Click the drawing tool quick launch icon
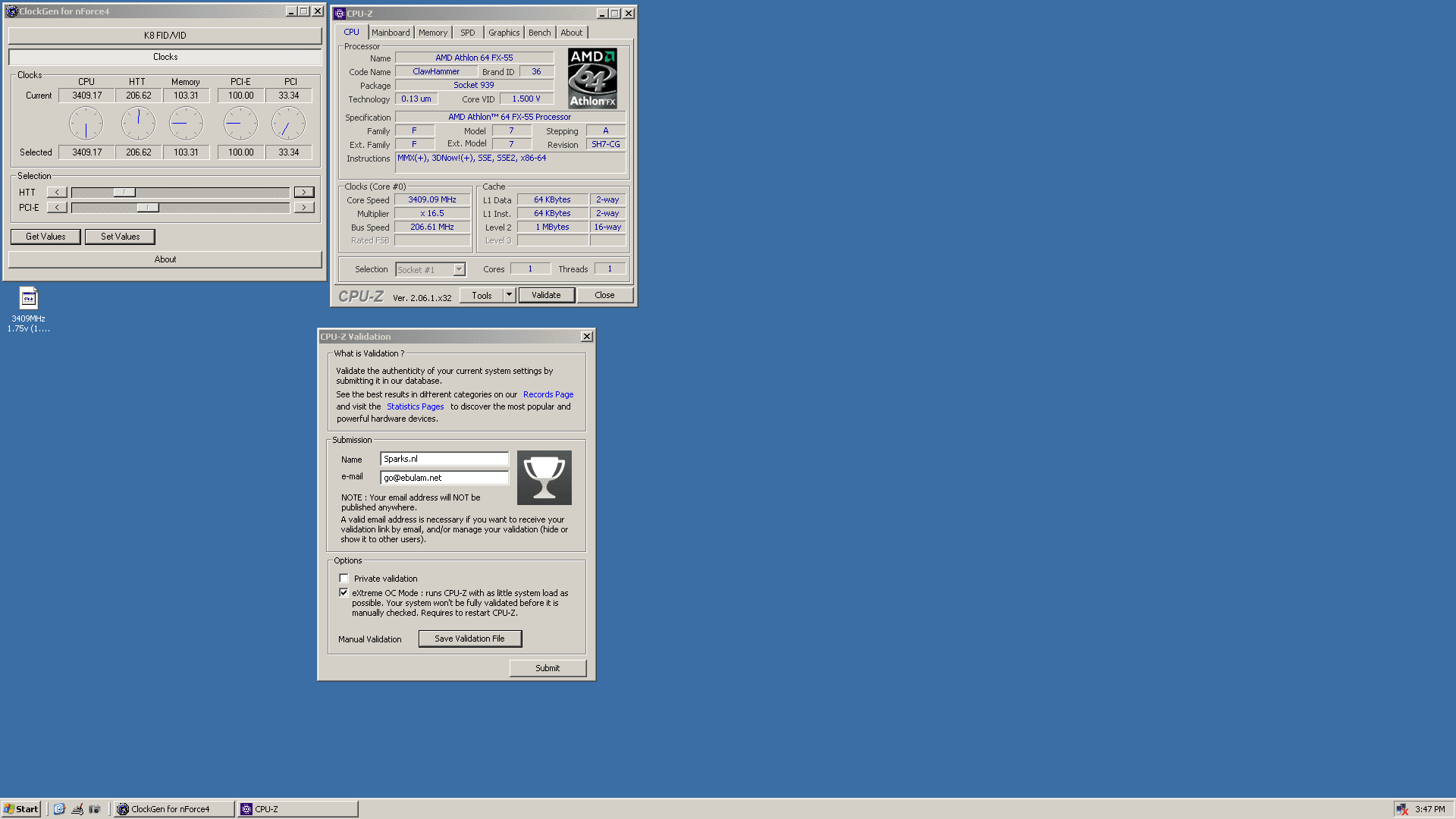The height and width of the screenshot is (819, 1456). [x=77, y=809]
